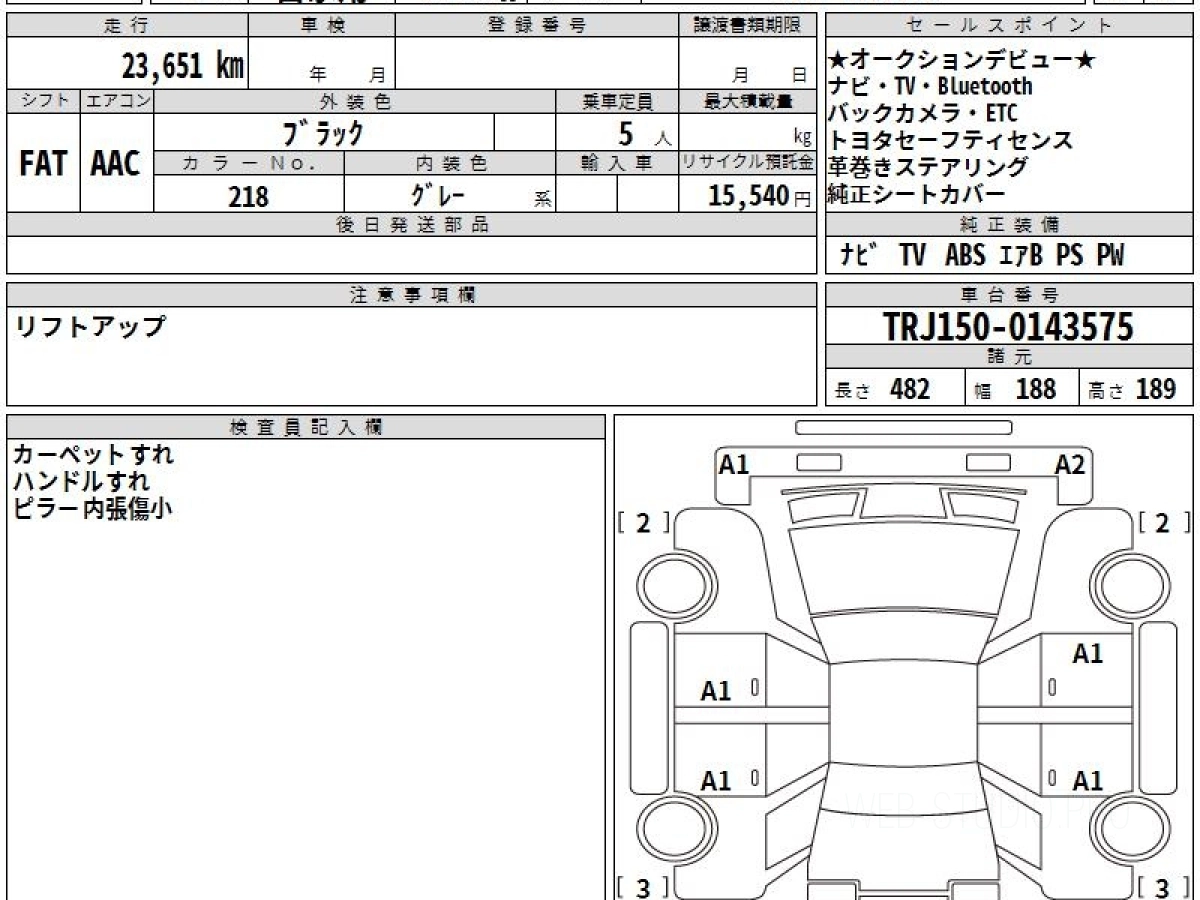Click the 内装色 header cell
The width and height of the screenshot is (1200, 900).
[450, 164]
